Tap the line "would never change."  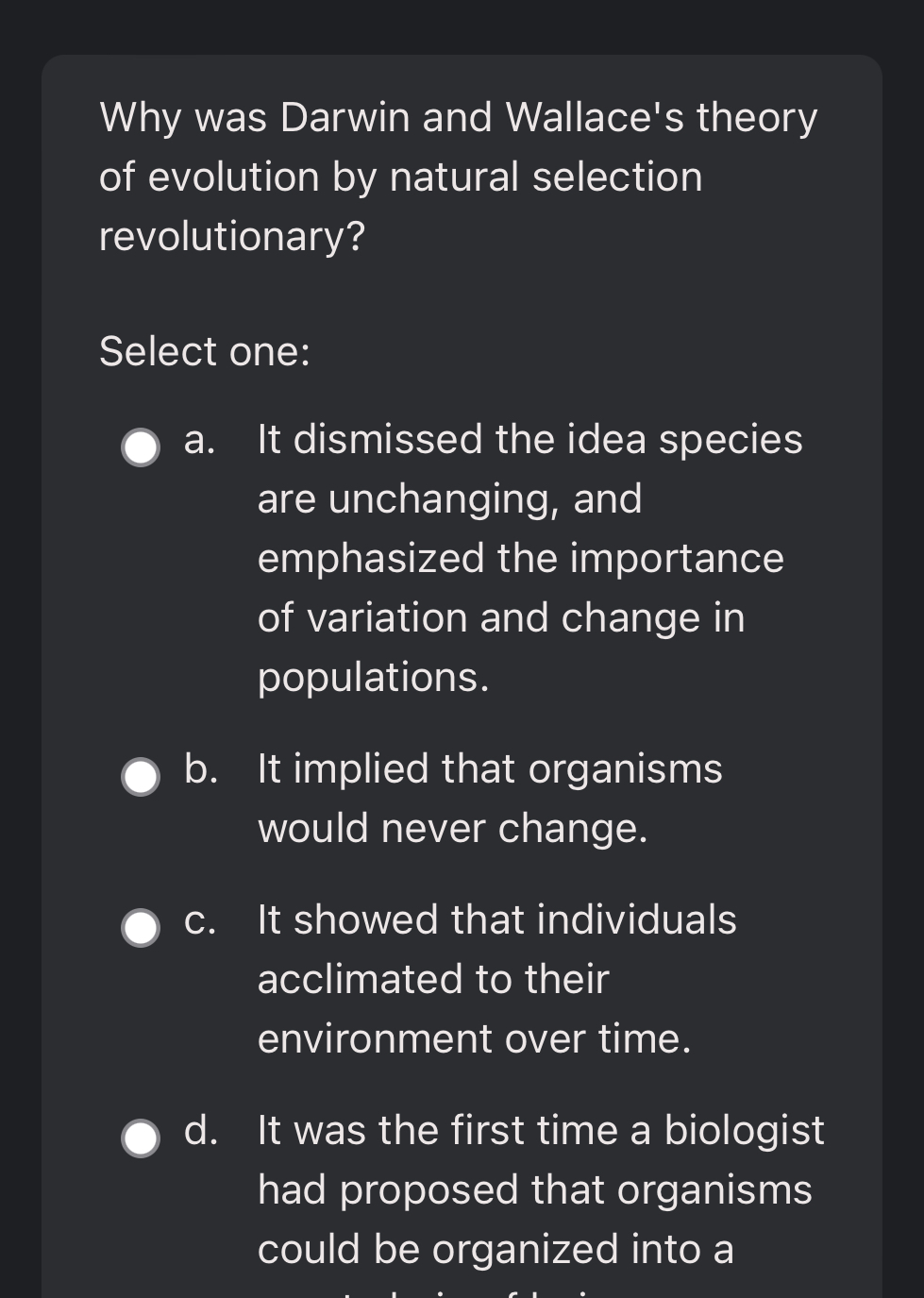click(x=453, y=828)
